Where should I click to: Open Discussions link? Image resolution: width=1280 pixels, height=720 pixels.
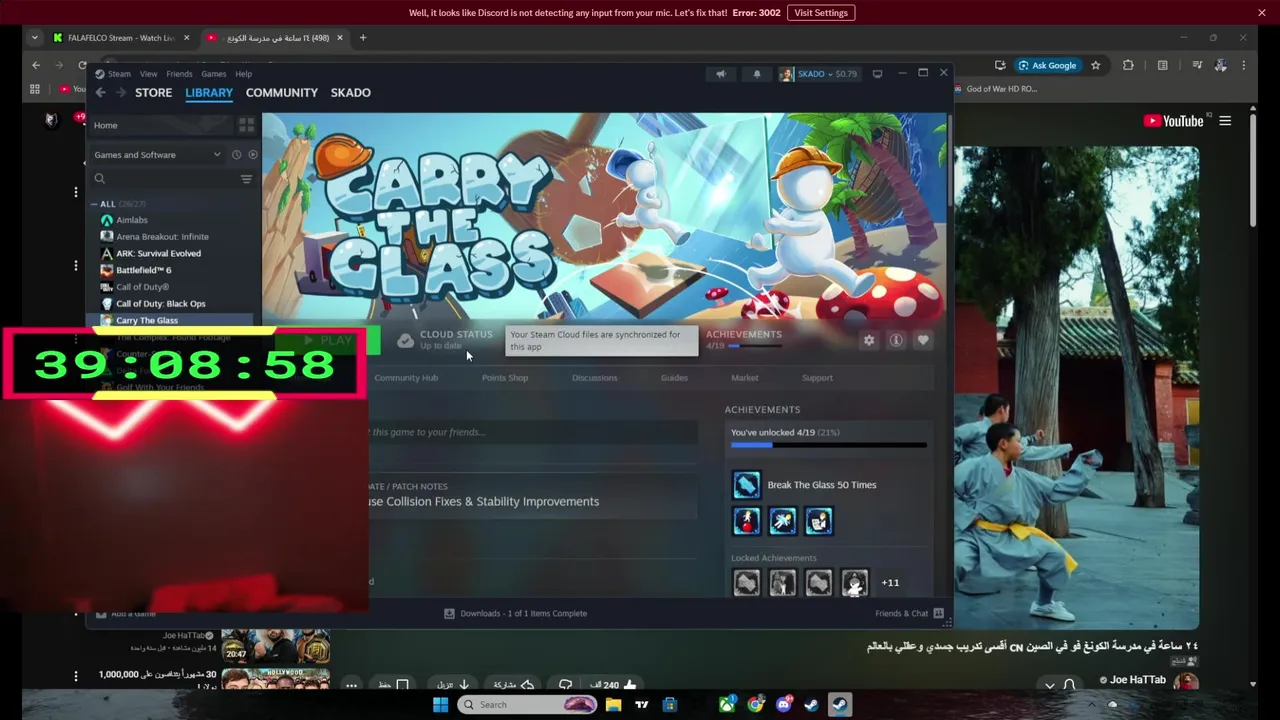coord(595,378)
